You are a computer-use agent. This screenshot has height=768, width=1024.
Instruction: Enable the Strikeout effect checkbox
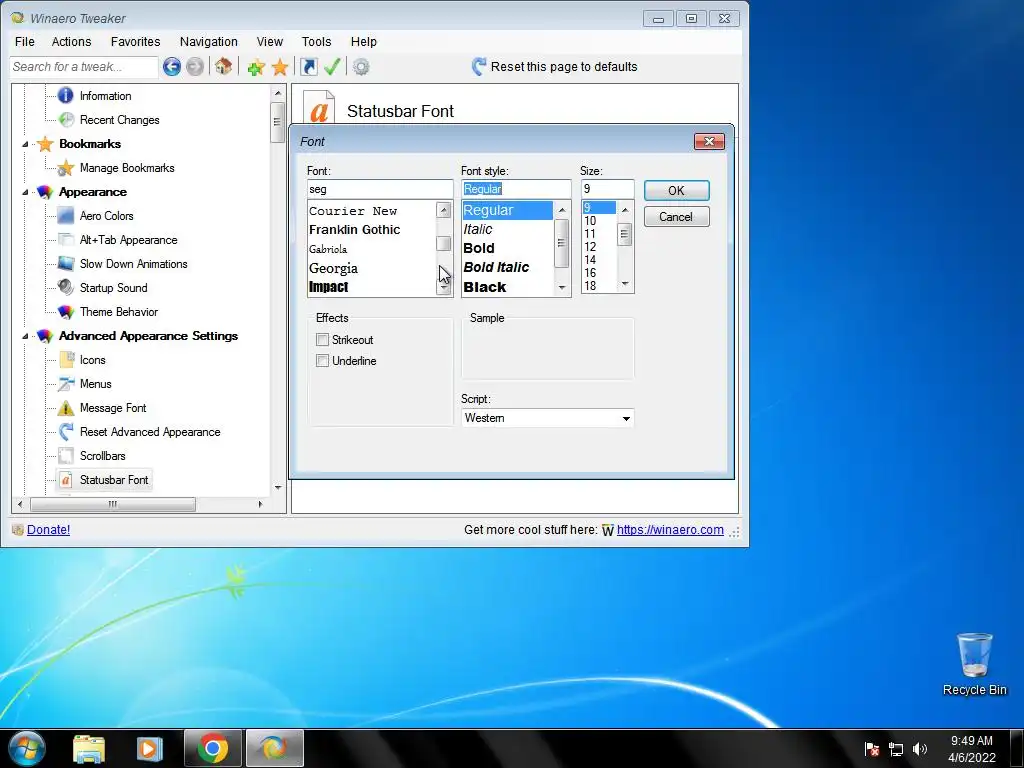point(322,340)
